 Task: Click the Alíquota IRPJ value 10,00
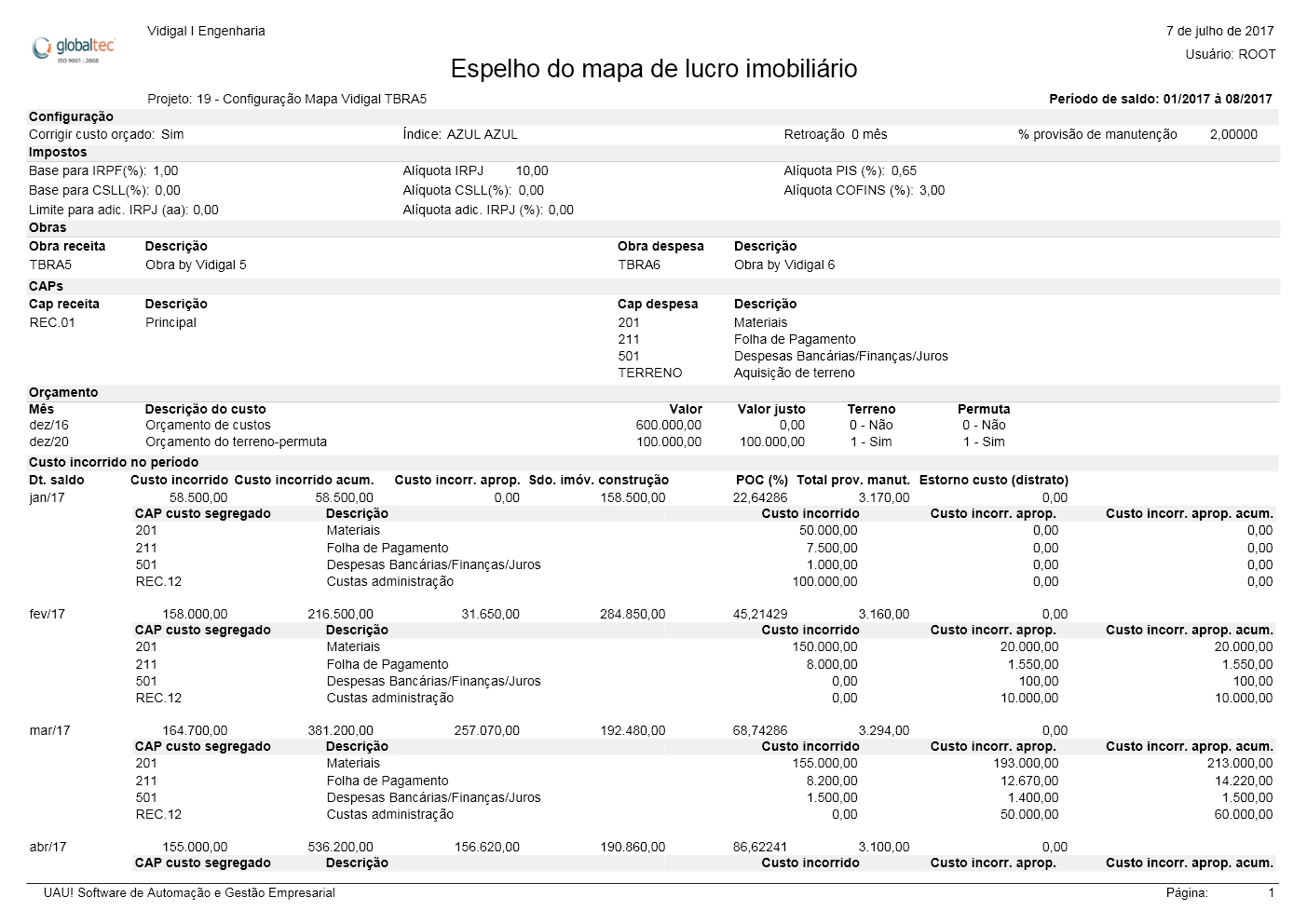pyautogui.click(x=532, y=170)
